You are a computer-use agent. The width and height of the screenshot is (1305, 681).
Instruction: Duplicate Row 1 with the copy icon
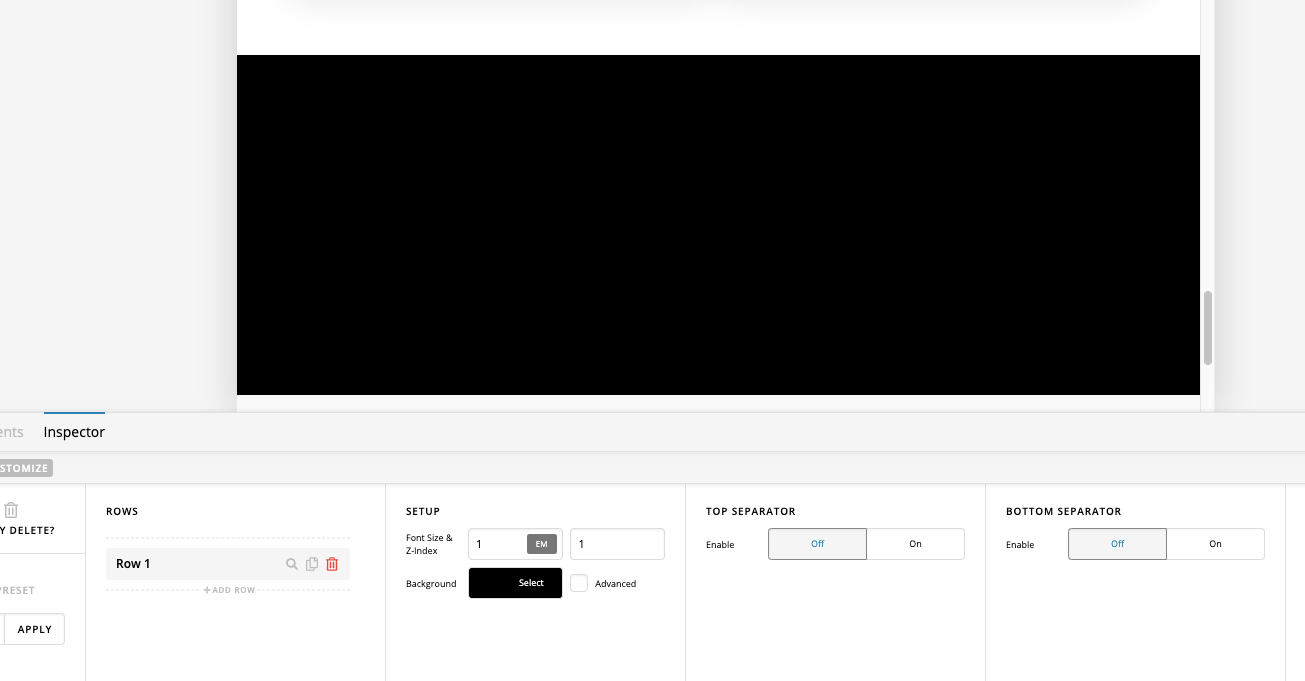click(312, 564)
